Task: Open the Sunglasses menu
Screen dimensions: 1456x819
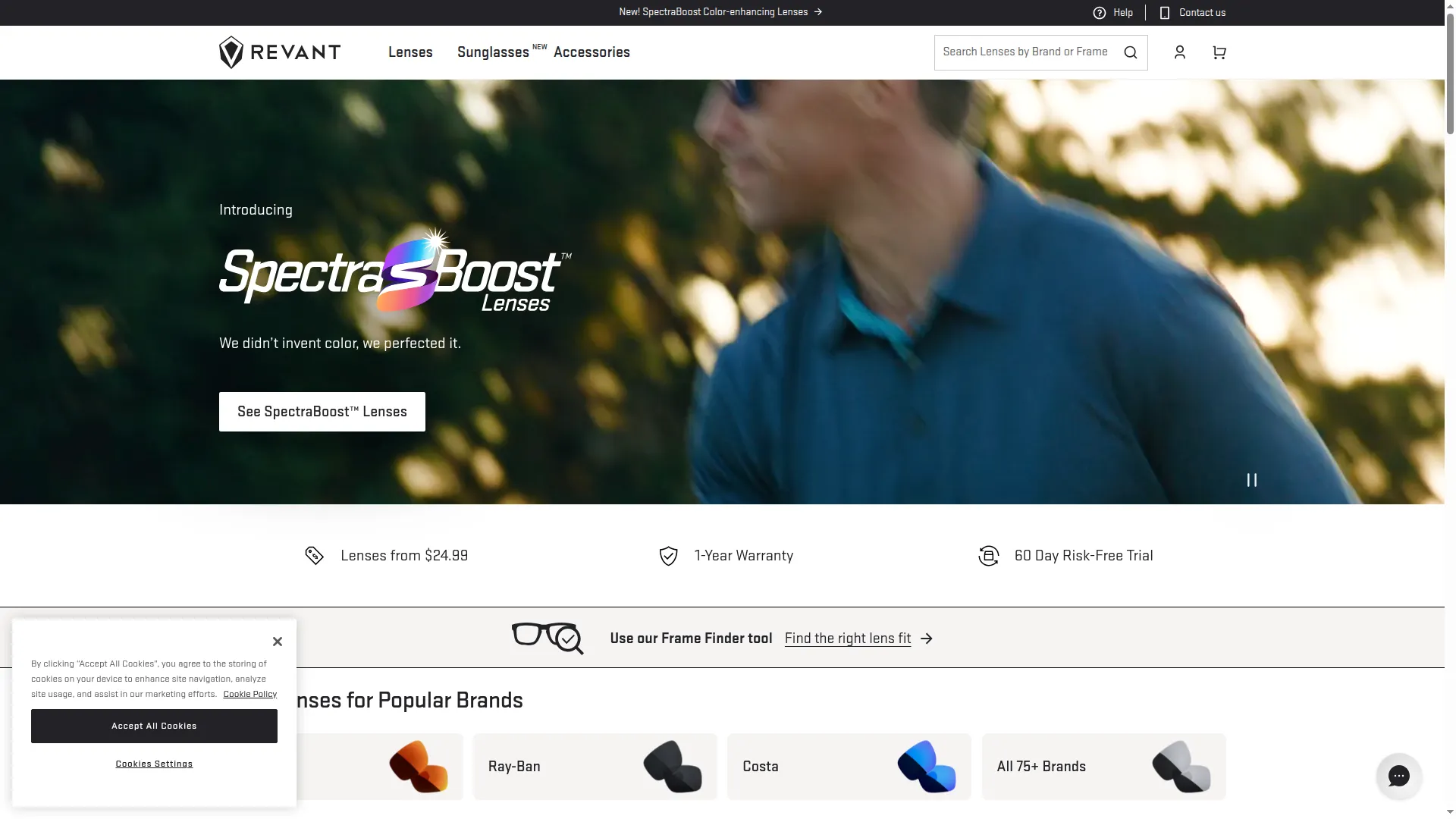Action: pos(493,52)
